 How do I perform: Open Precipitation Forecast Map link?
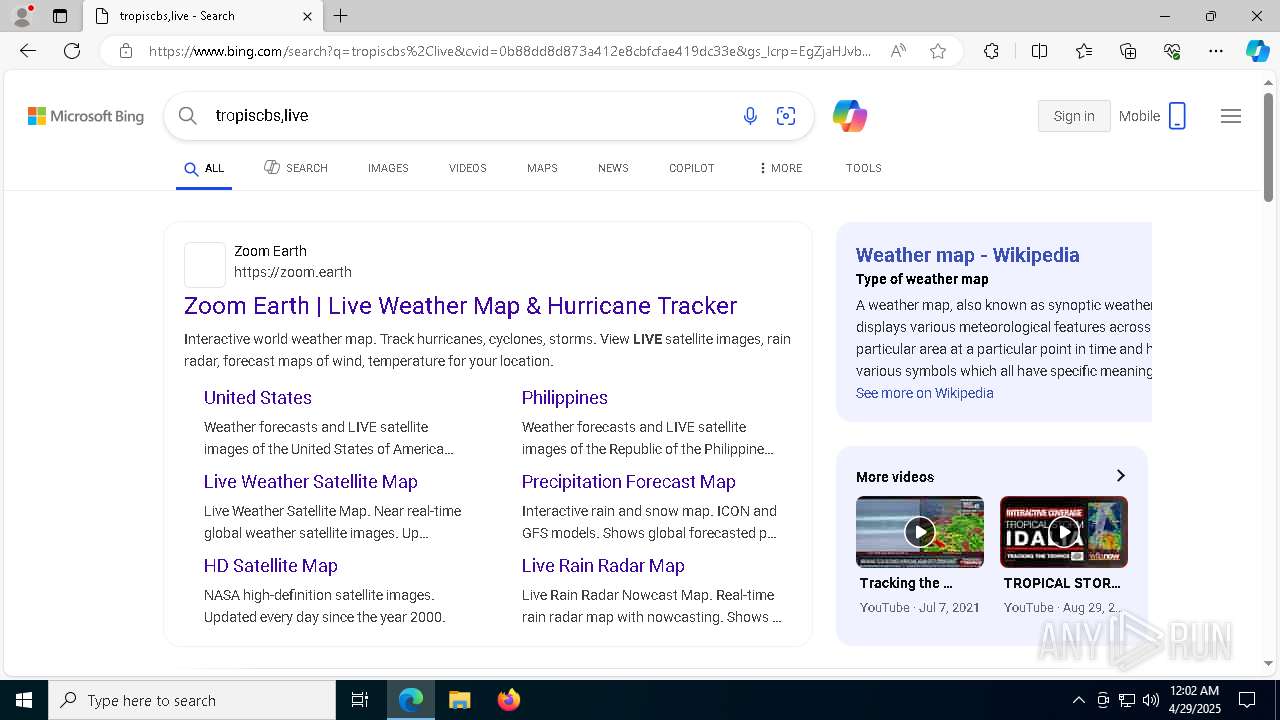click(x=629, y=482)
